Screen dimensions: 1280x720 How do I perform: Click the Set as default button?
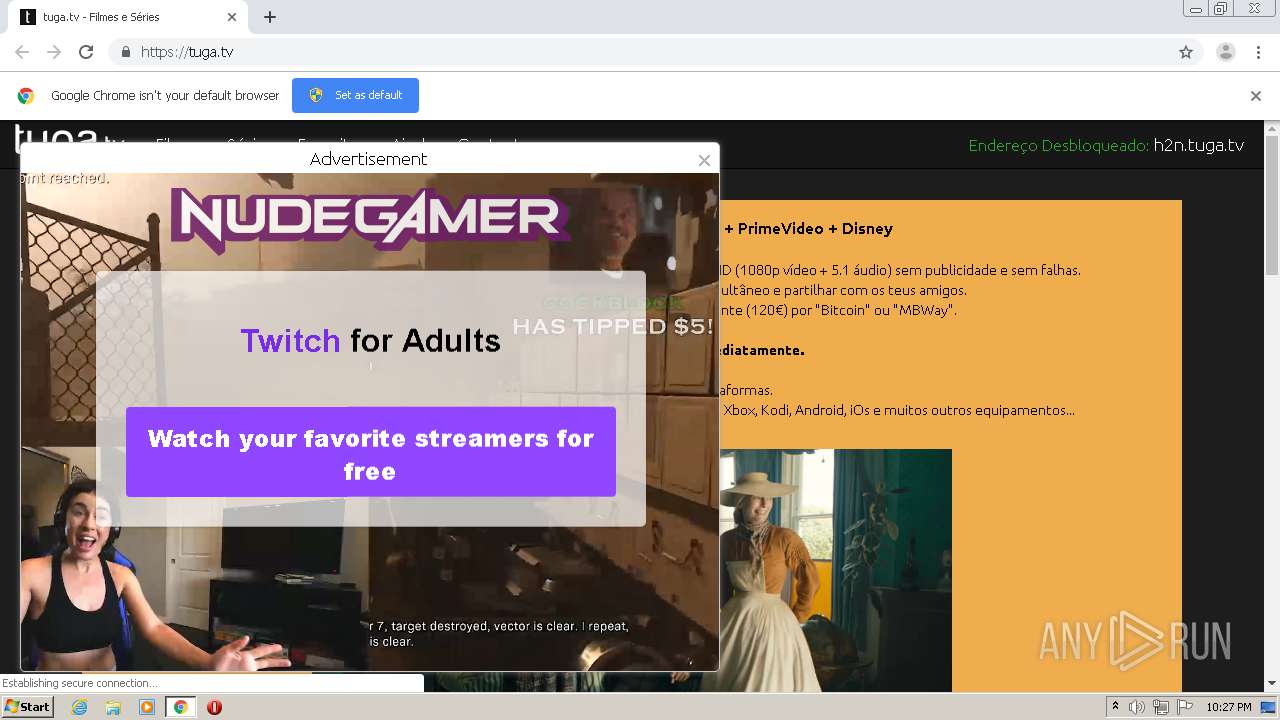pyautogui.click(x=355, y=95)
